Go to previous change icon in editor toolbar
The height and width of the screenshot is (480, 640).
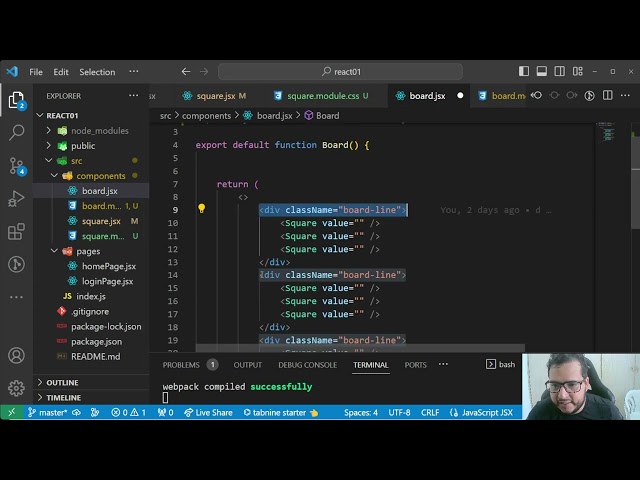[536, 96]
